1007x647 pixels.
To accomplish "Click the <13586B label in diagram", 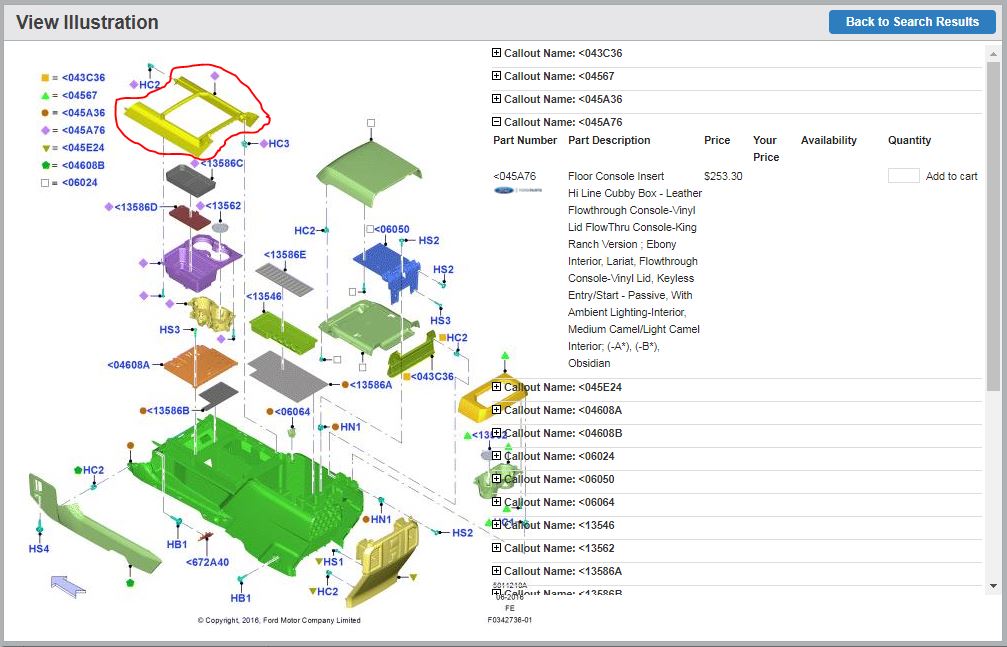I will click(x=168, y=411).
